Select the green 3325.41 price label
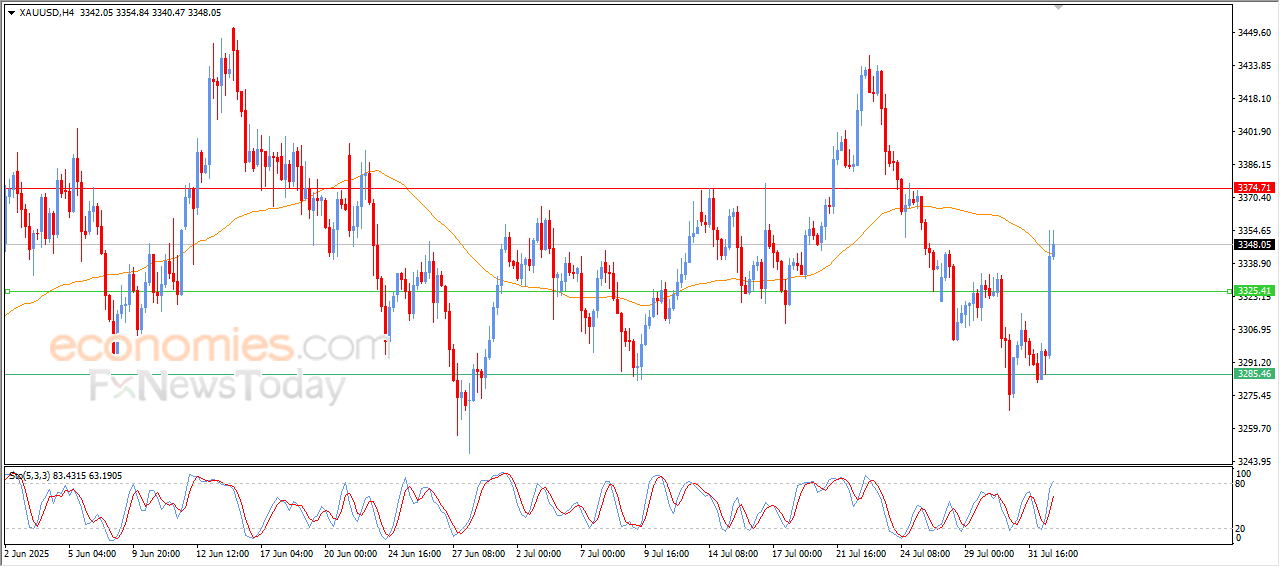Viewport: 1280px width, 567px height. [x=1254, y=291]
